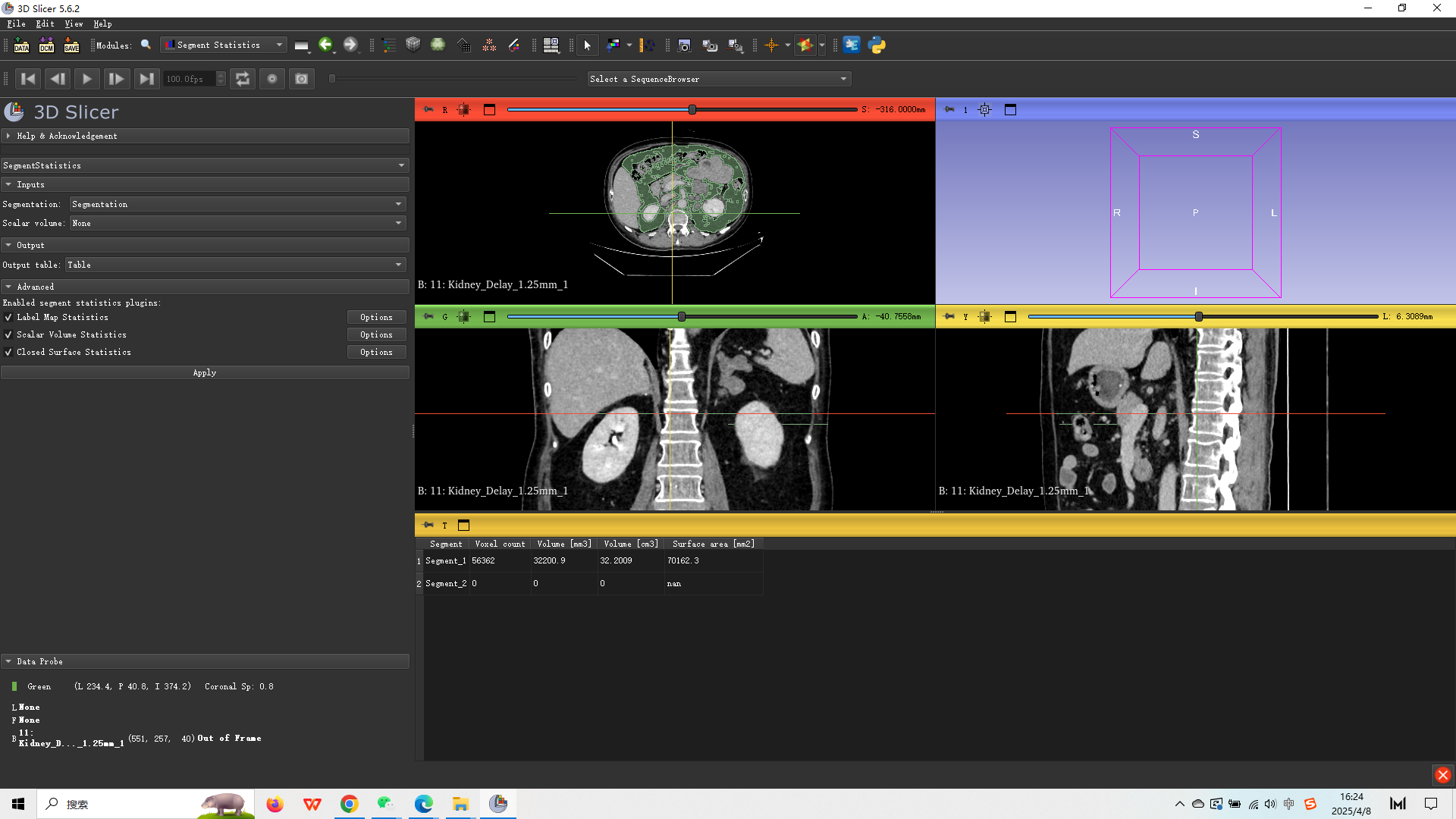1456x819 pixels.
Task: Click the SAVE data icon
Action: 71,45
